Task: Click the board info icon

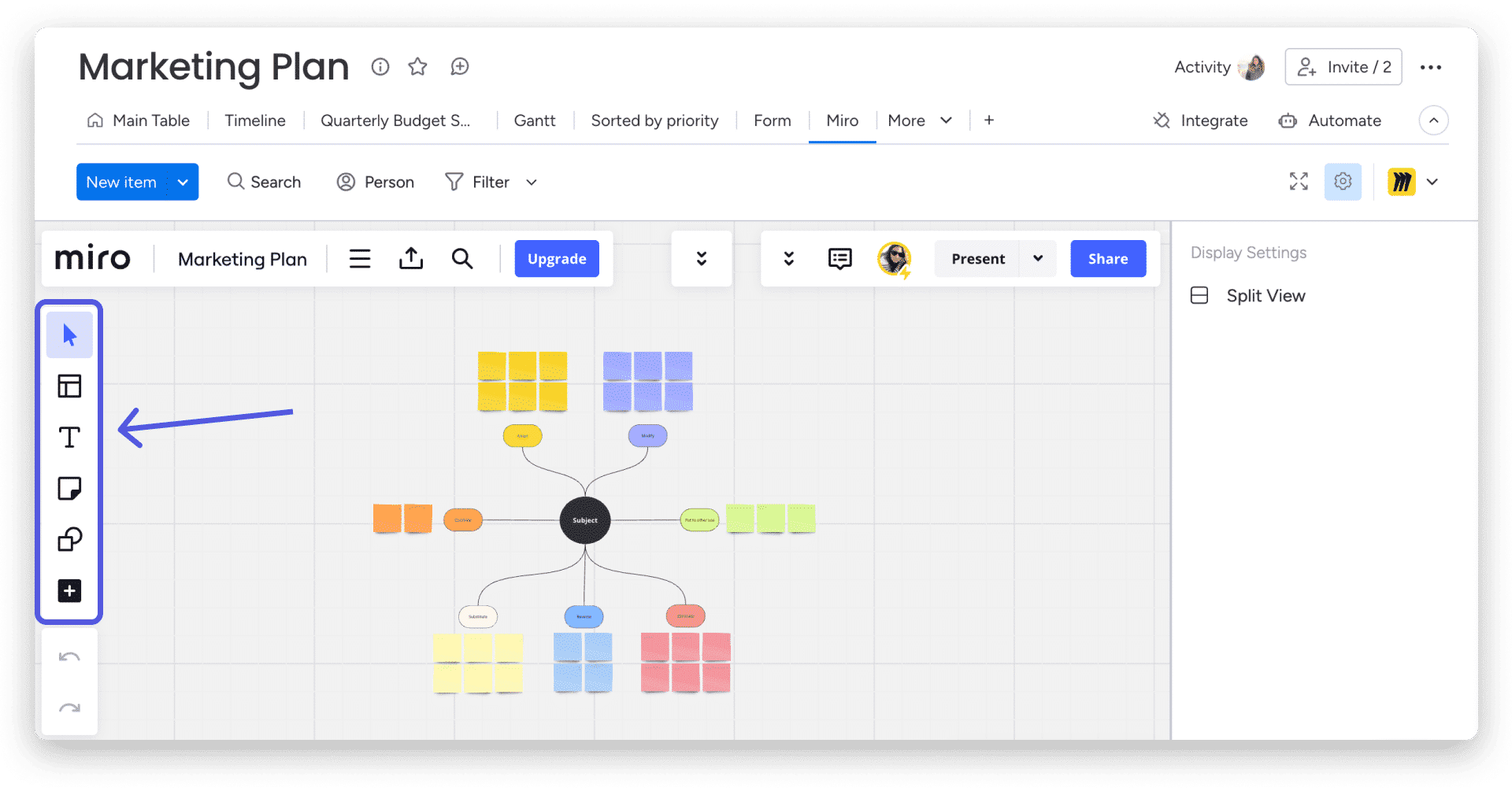Action: coord(380,67)
